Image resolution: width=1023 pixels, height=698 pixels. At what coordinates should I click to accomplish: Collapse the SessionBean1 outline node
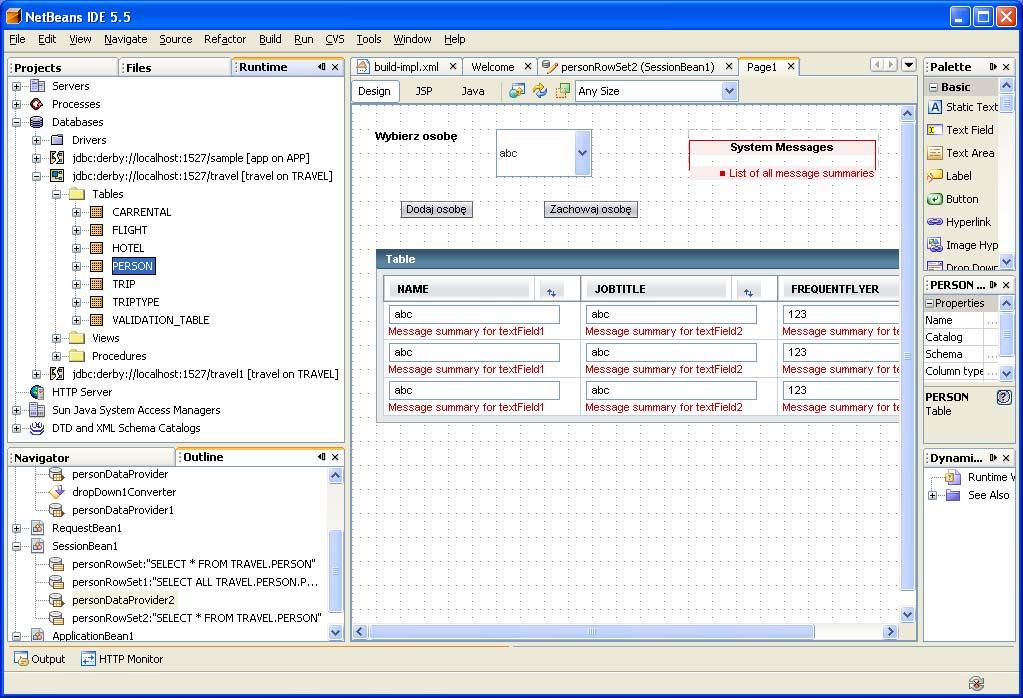(x=17, y=546)
